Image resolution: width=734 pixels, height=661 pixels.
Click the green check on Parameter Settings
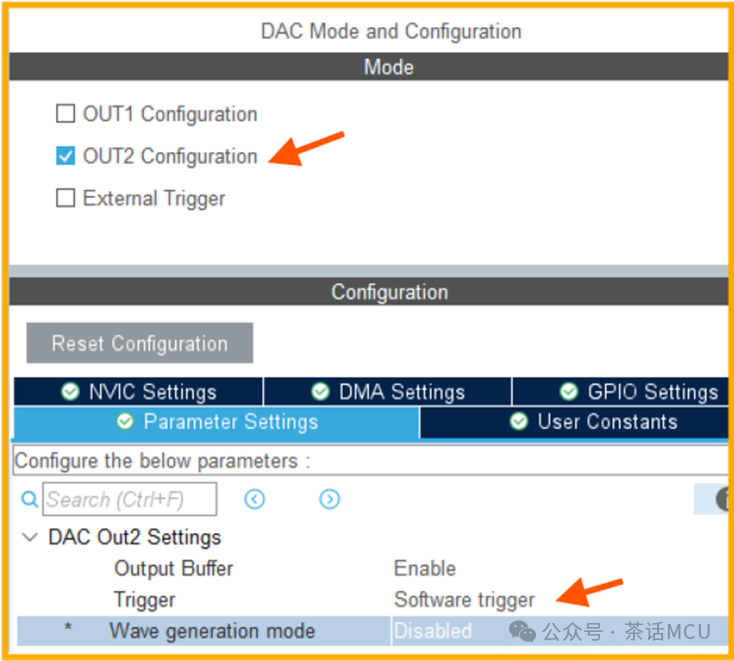[x=125, y=421]
